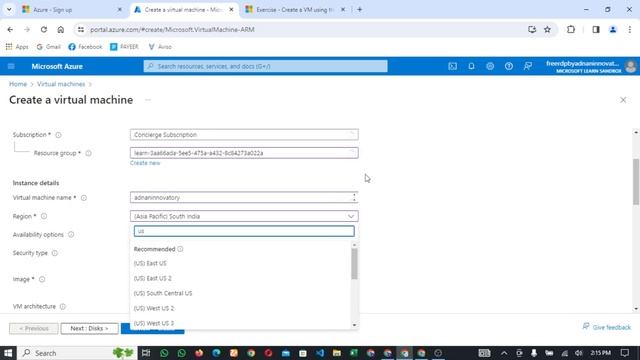Image resolution: width=640 pixels, height=360 pixels.
Task: Open the taskbar notification center icon
Action: pos(625,353)
